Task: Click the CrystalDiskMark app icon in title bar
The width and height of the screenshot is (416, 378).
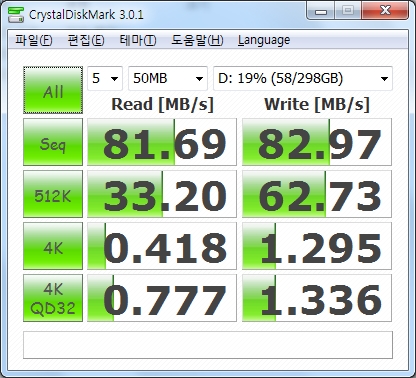Action: point(16,15)
